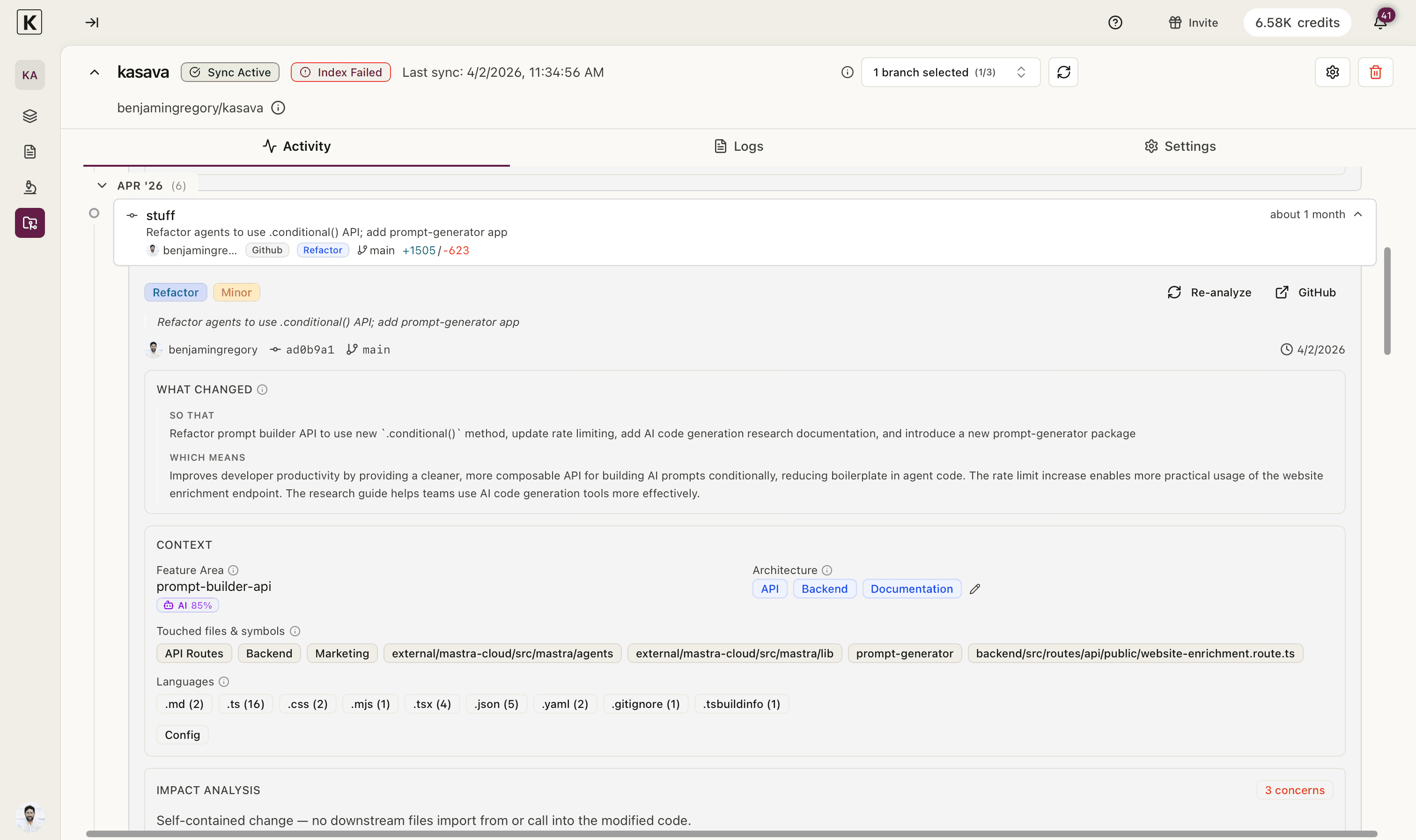The height and width of the screenshot is (840, 1416).
Task: Click the commit icon beside stuff
Action: pos(132,216)
